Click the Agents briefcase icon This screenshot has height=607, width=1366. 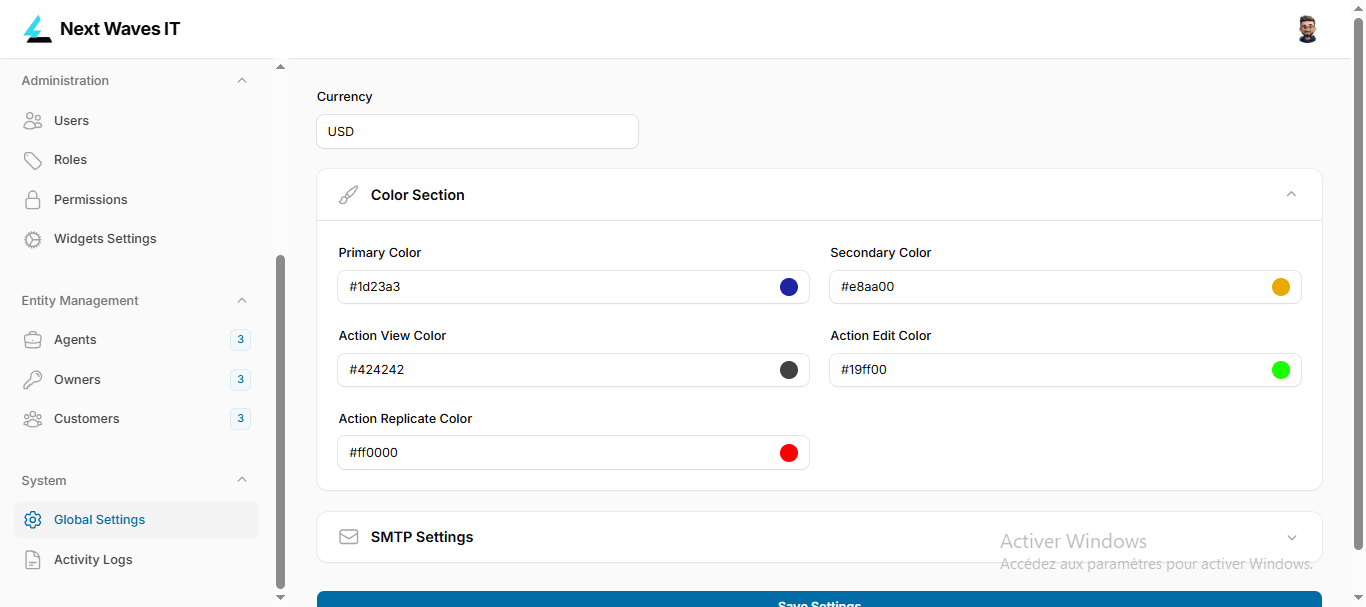(x=33, y=340)
